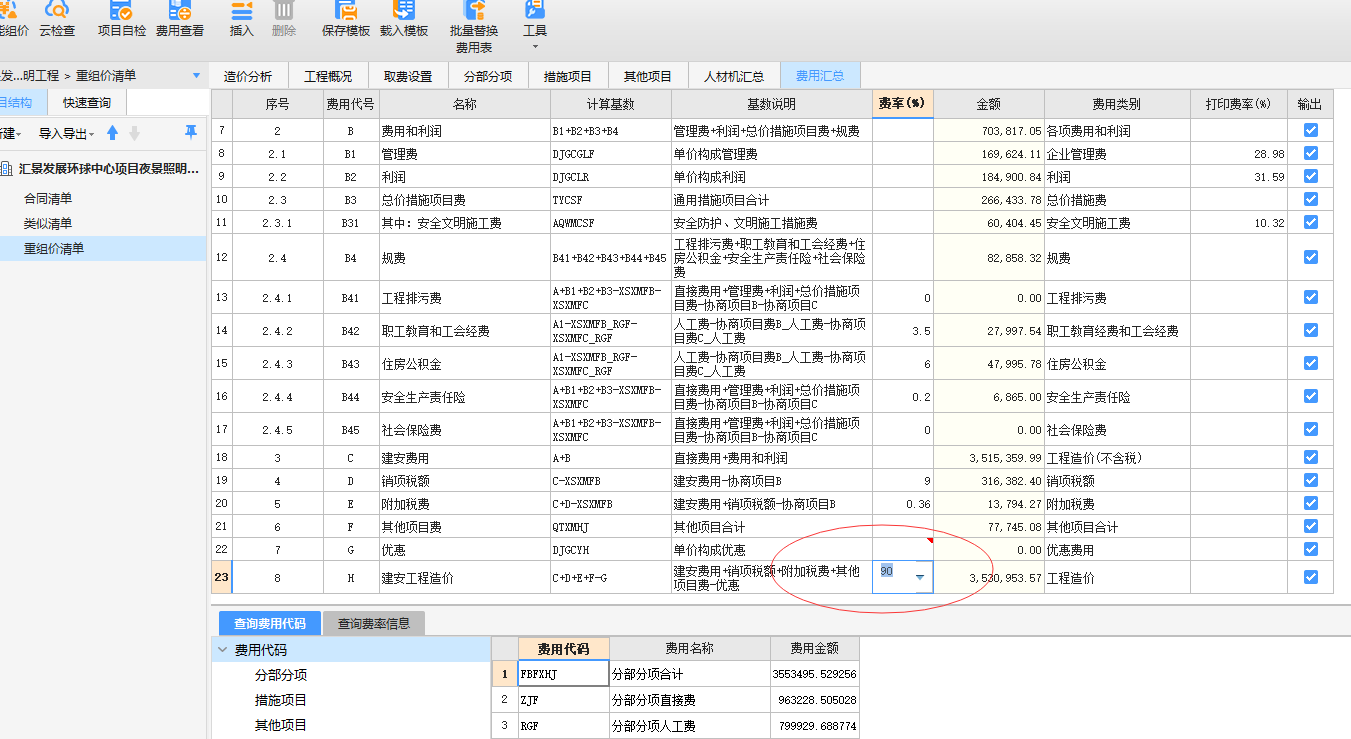Click 金额 column header

tap(989, 104)
